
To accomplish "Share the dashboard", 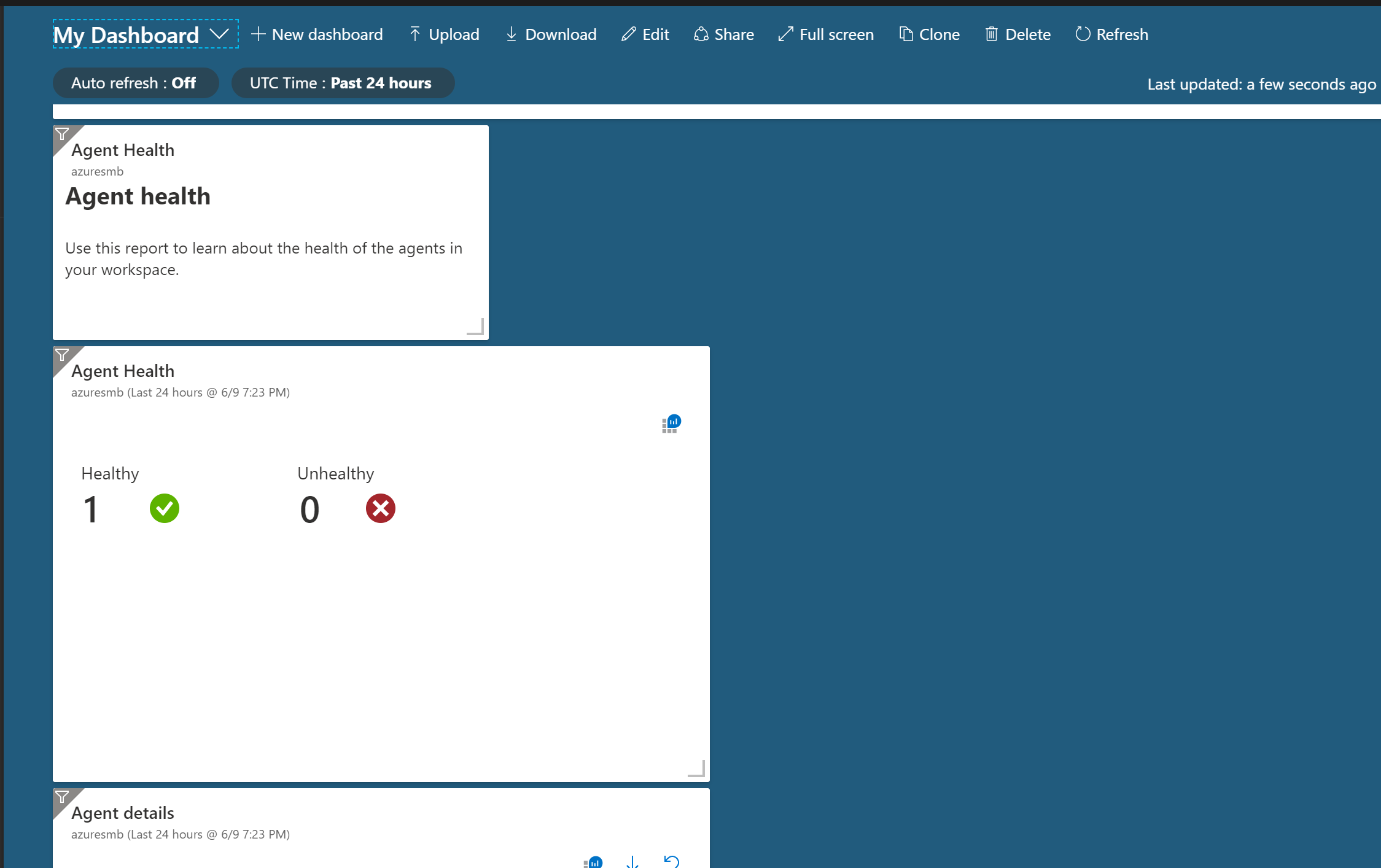I will coord(723,34).
